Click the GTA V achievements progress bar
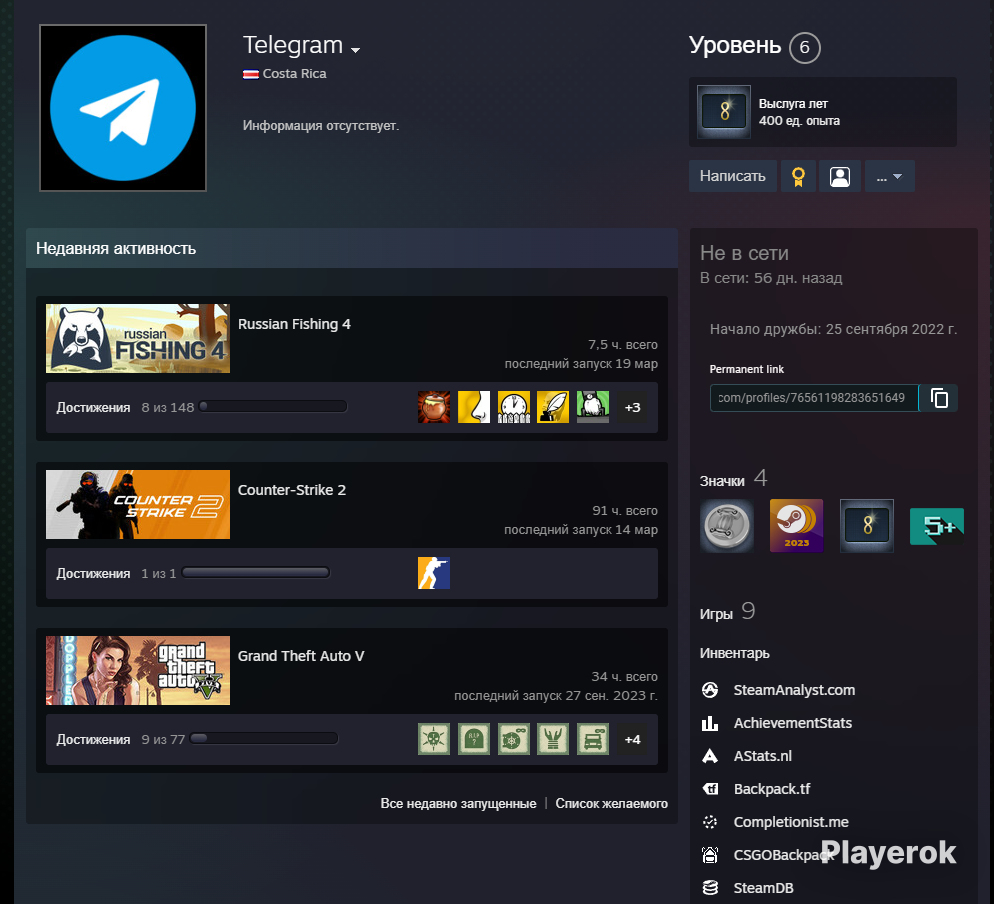This screenshot has width=994, height=904. tap(264, 739)
